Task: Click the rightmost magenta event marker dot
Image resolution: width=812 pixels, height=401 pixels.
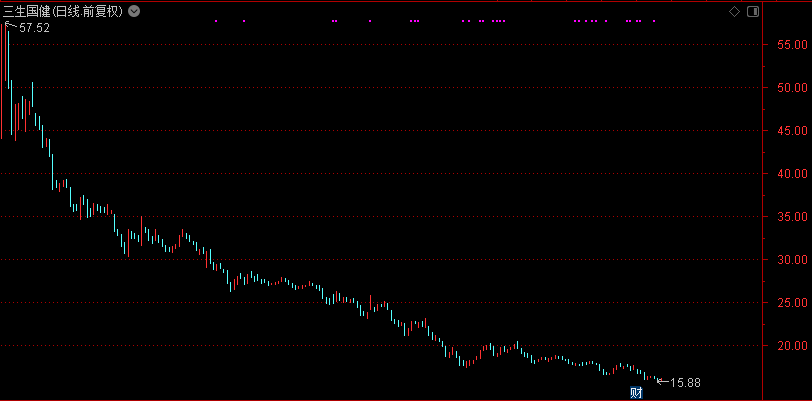Action: tap(654, 21)
